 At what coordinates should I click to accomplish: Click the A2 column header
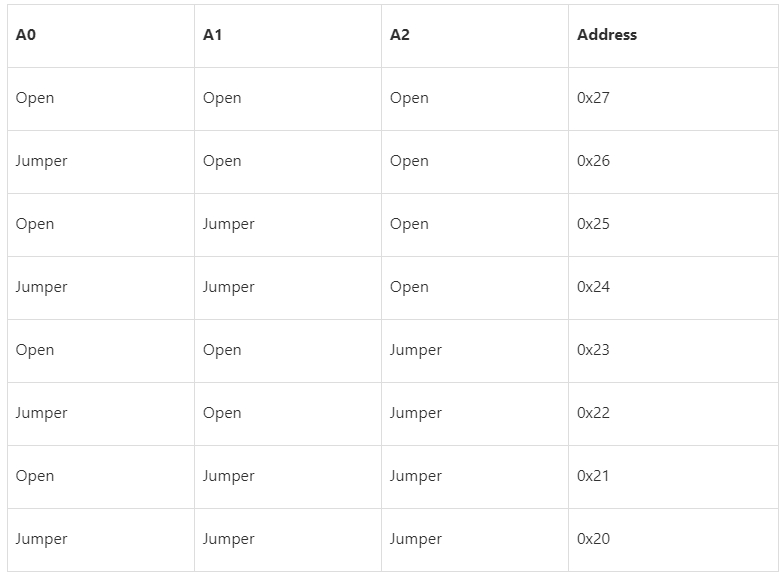click(400, 35)
